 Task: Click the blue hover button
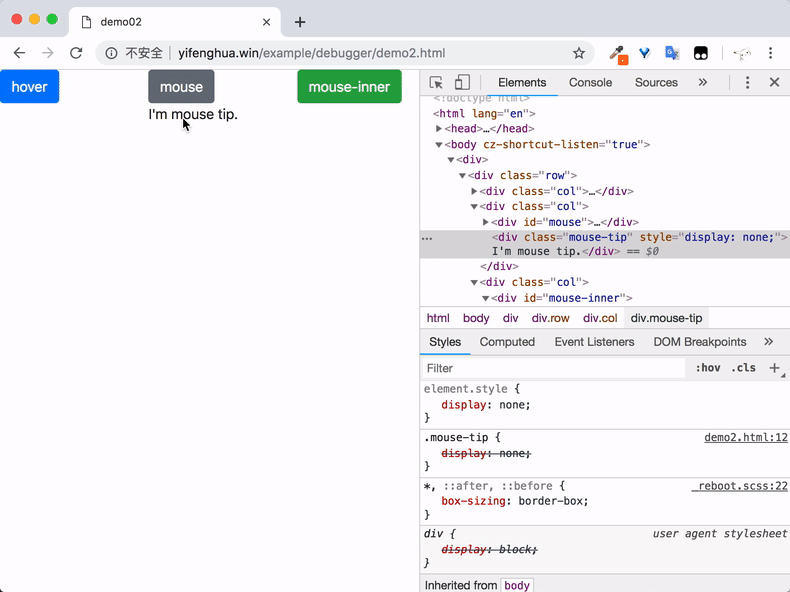click(30, 87)
